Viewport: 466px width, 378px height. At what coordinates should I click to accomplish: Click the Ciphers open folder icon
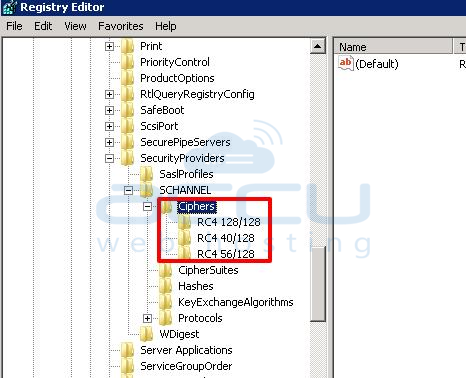pos(166,207)
